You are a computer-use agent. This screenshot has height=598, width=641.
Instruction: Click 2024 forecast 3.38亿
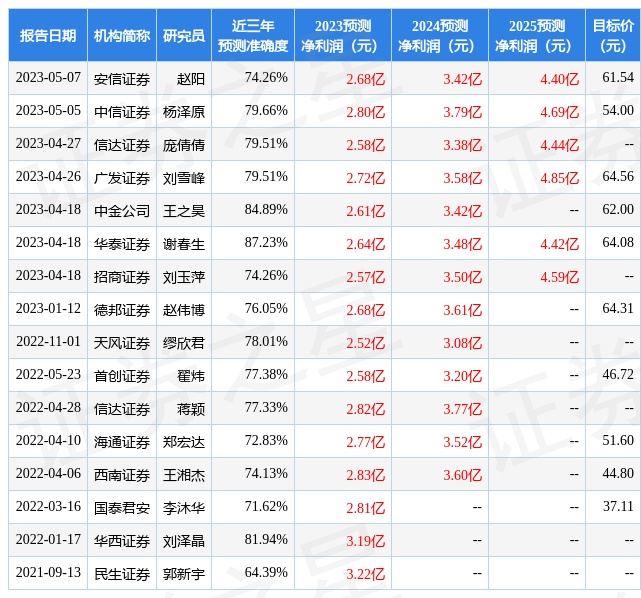pos(463,145)
